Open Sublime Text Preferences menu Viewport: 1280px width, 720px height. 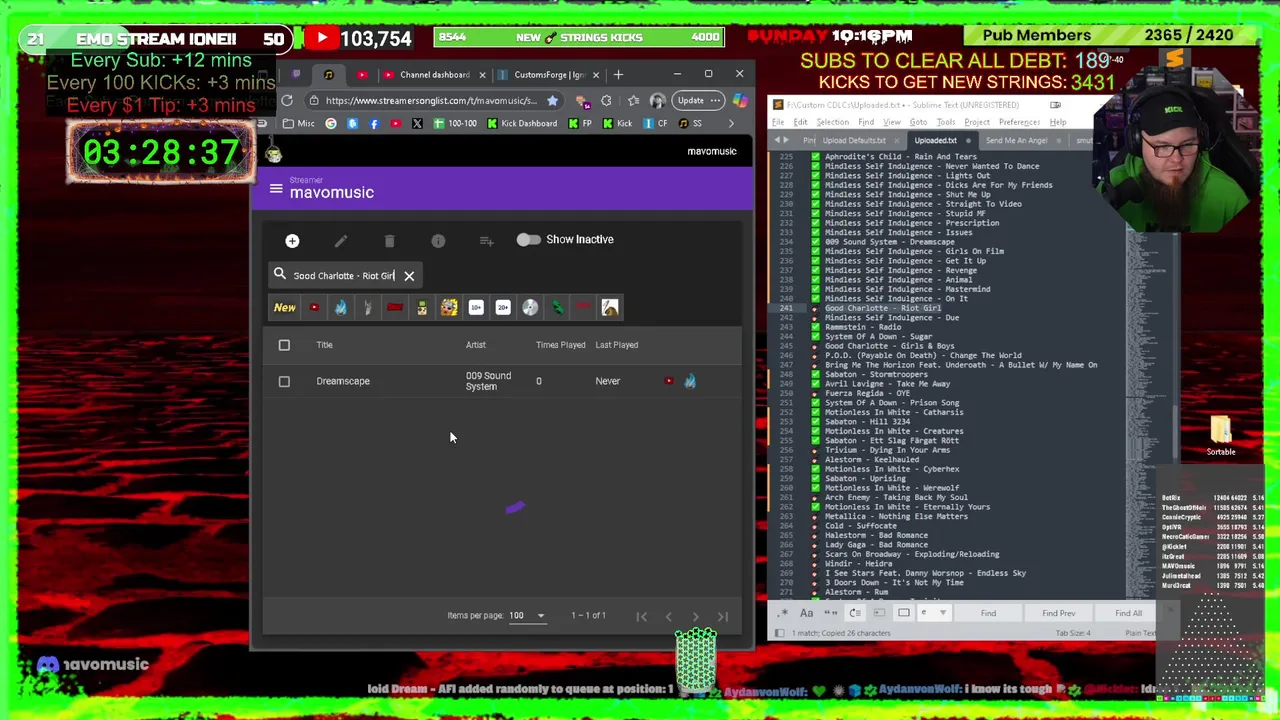coord(1019,122)
